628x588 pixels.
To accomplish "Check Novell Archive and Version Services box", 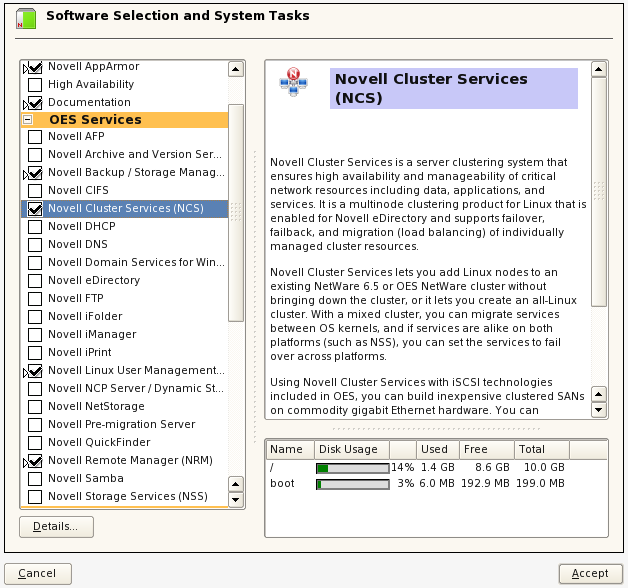I will 35,155.
